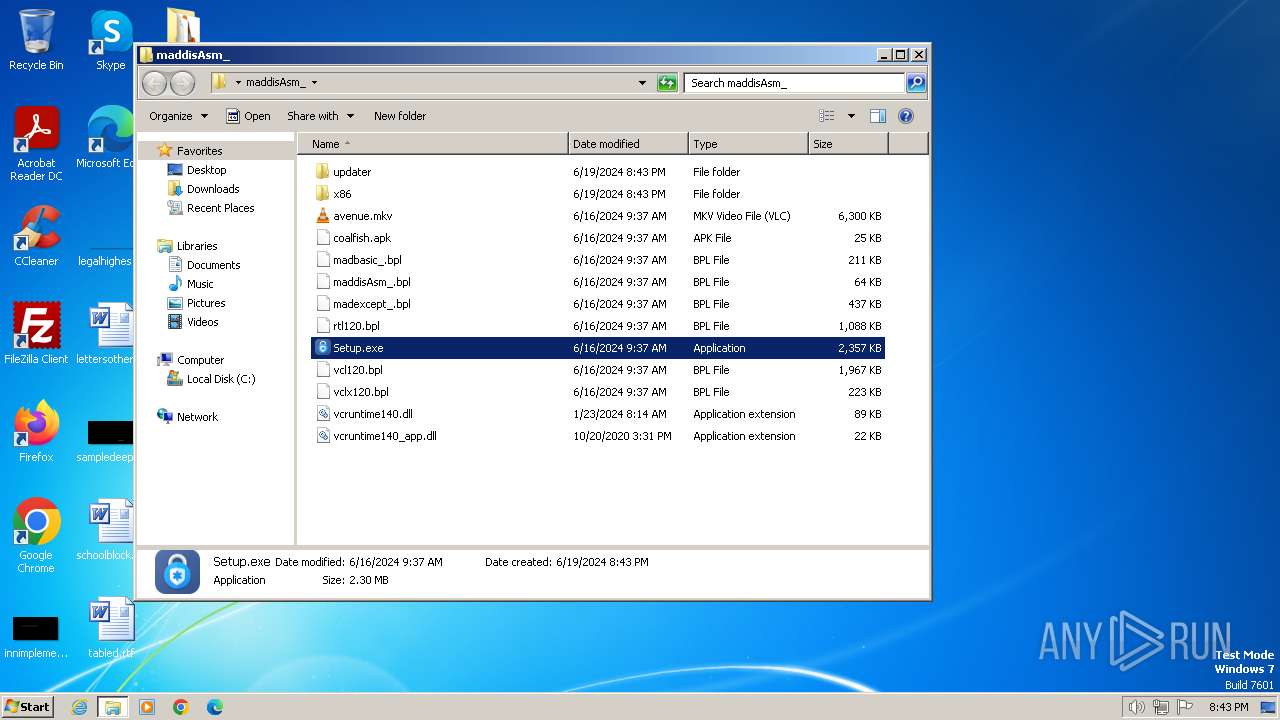Change your view icon in toolbar
Image resolution: width=1280 pixels, height=720 pixels.
(826, 116)
